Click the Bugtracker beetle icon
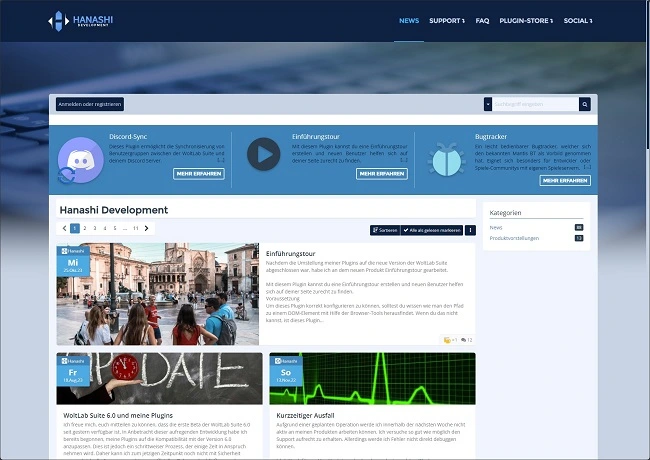650x460 pixels. (447, 159)
